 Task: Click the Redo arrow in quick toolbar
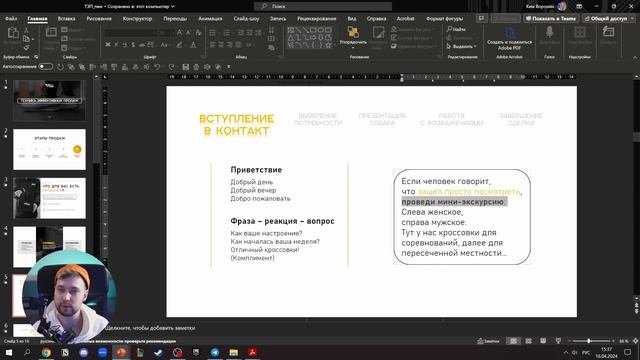click(171, 67)
